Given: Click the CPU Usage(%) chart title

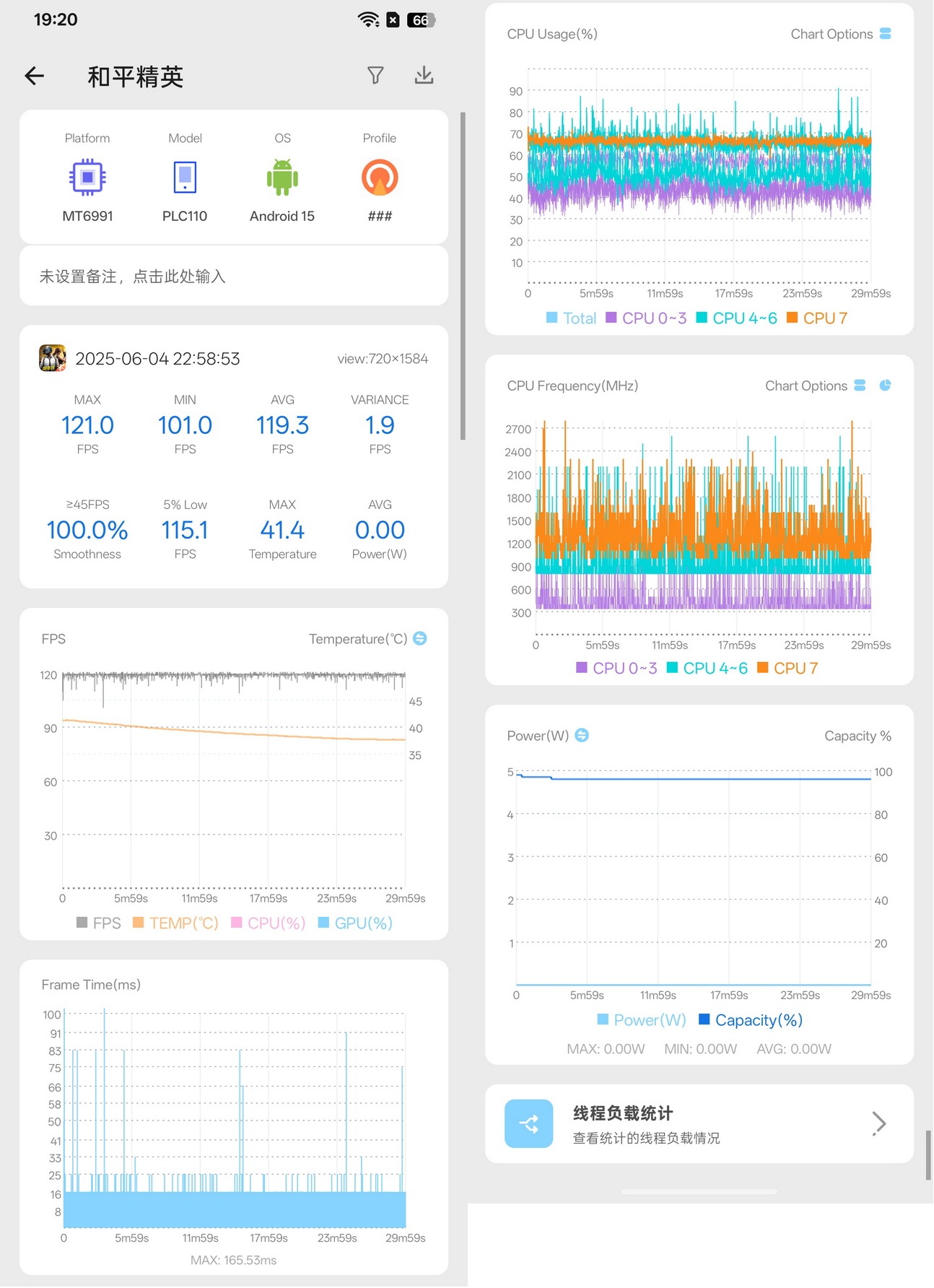Looking at the screenshot, I should tap(552, 34).
